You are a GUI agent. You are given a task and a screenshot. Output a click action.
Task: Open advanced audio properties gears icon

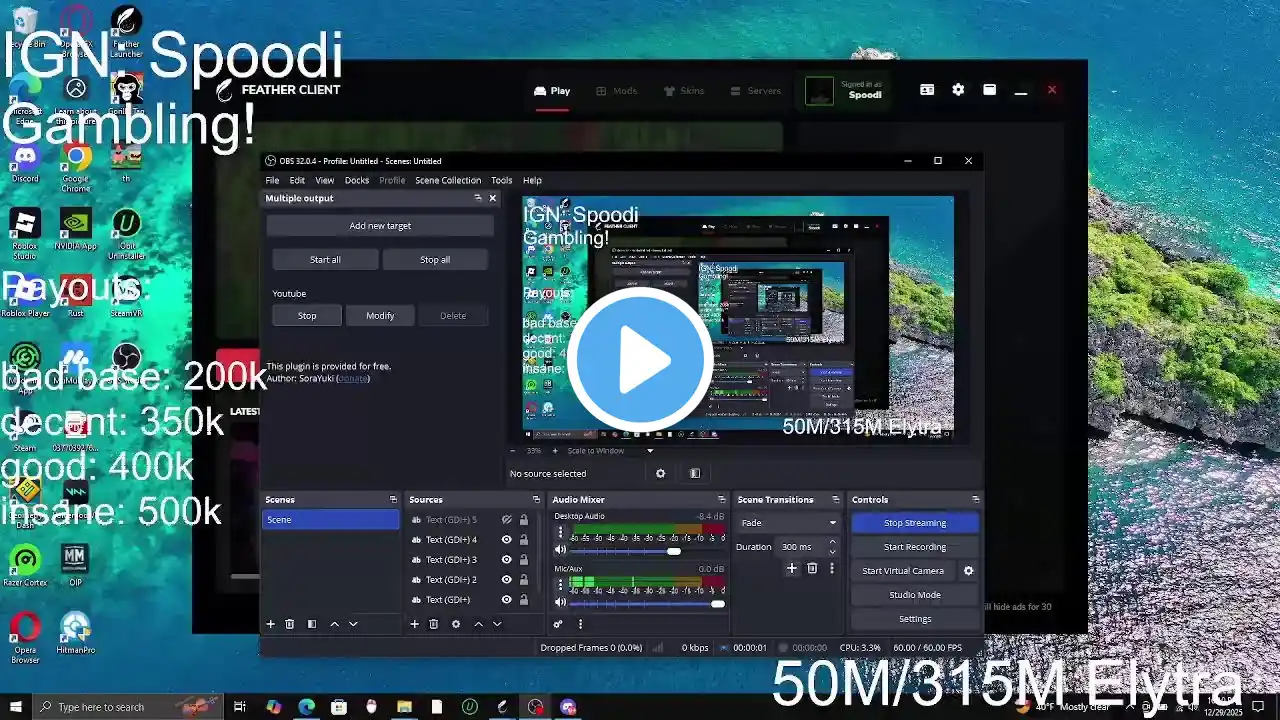(x=558, y=624)
